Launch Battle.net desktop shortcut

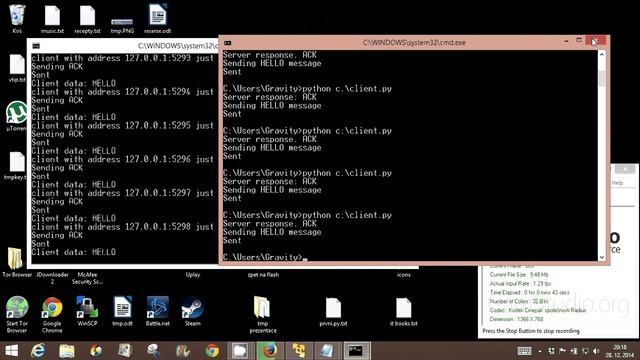[x=158, y=311]
